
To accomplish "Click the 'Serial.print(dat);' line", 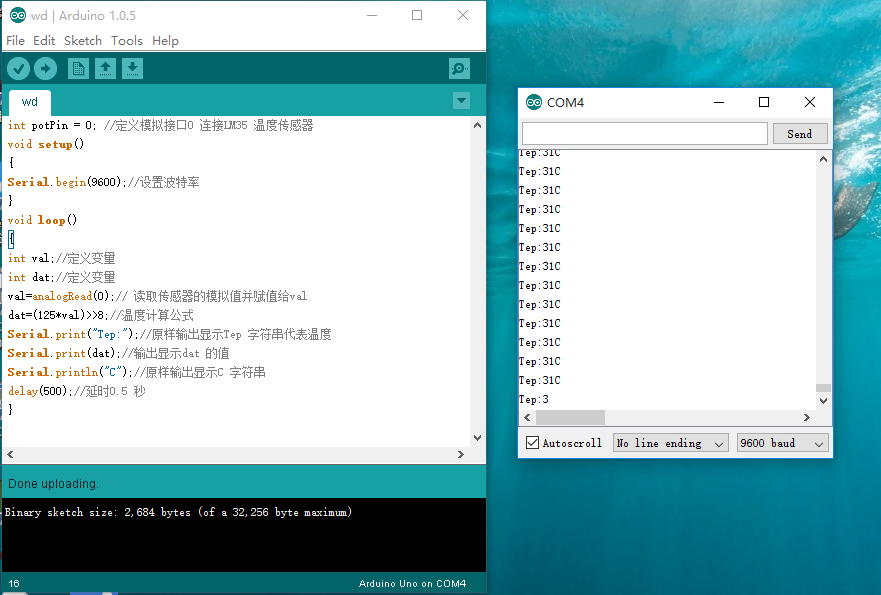I will pyautogui.click(x=119, y=353).
